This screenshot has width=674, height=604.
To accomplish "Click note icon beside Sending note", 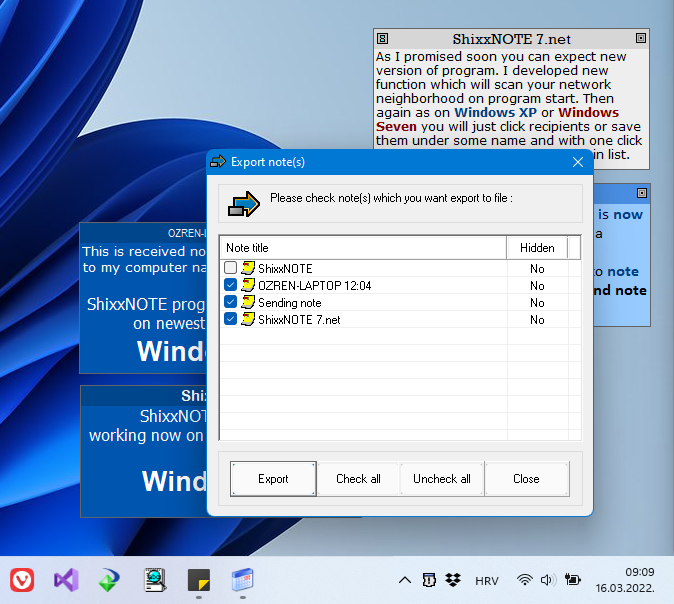I will click(x=248, y=302).
